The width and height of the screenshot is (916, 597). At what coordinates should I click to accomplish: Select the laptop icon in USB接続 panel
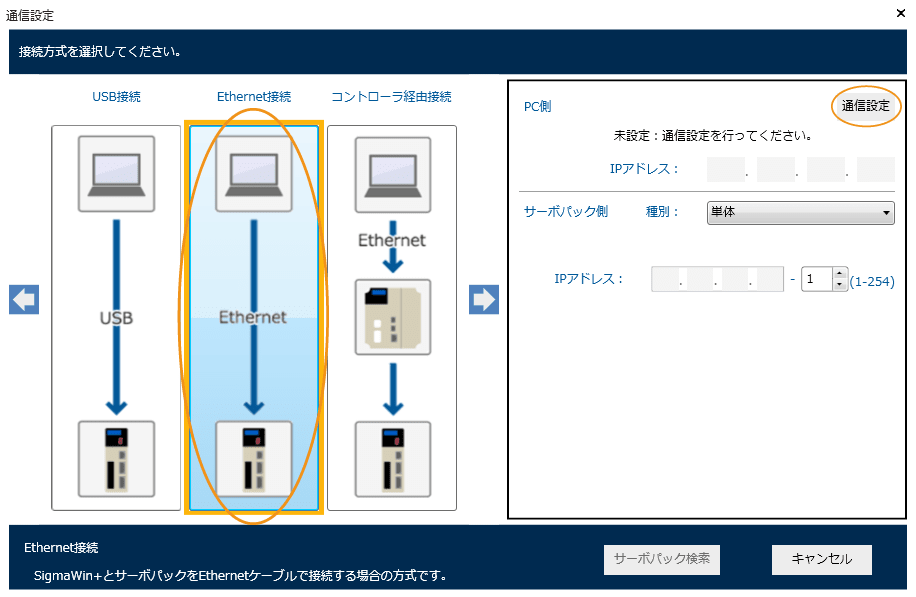tap(116, 174)
